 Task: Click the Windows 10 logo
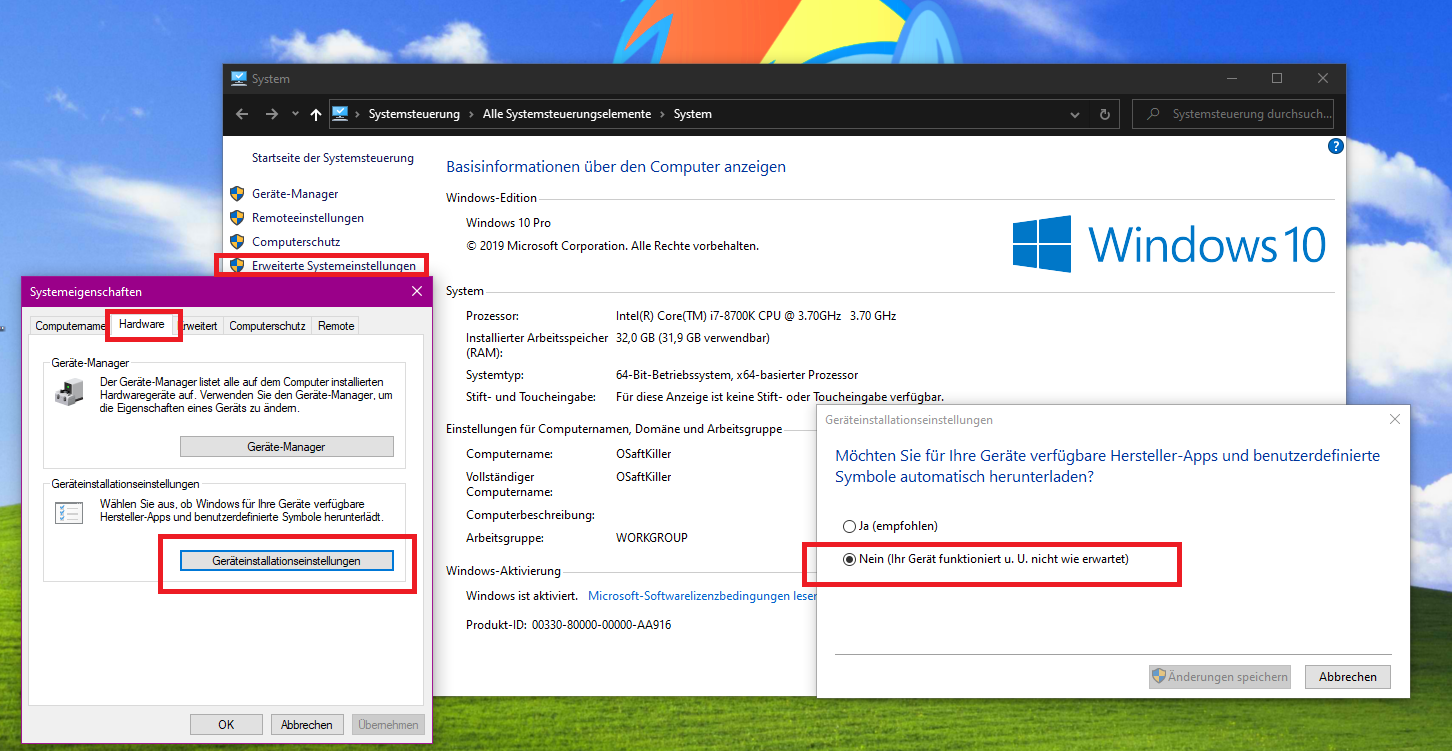coord(1169,244)
